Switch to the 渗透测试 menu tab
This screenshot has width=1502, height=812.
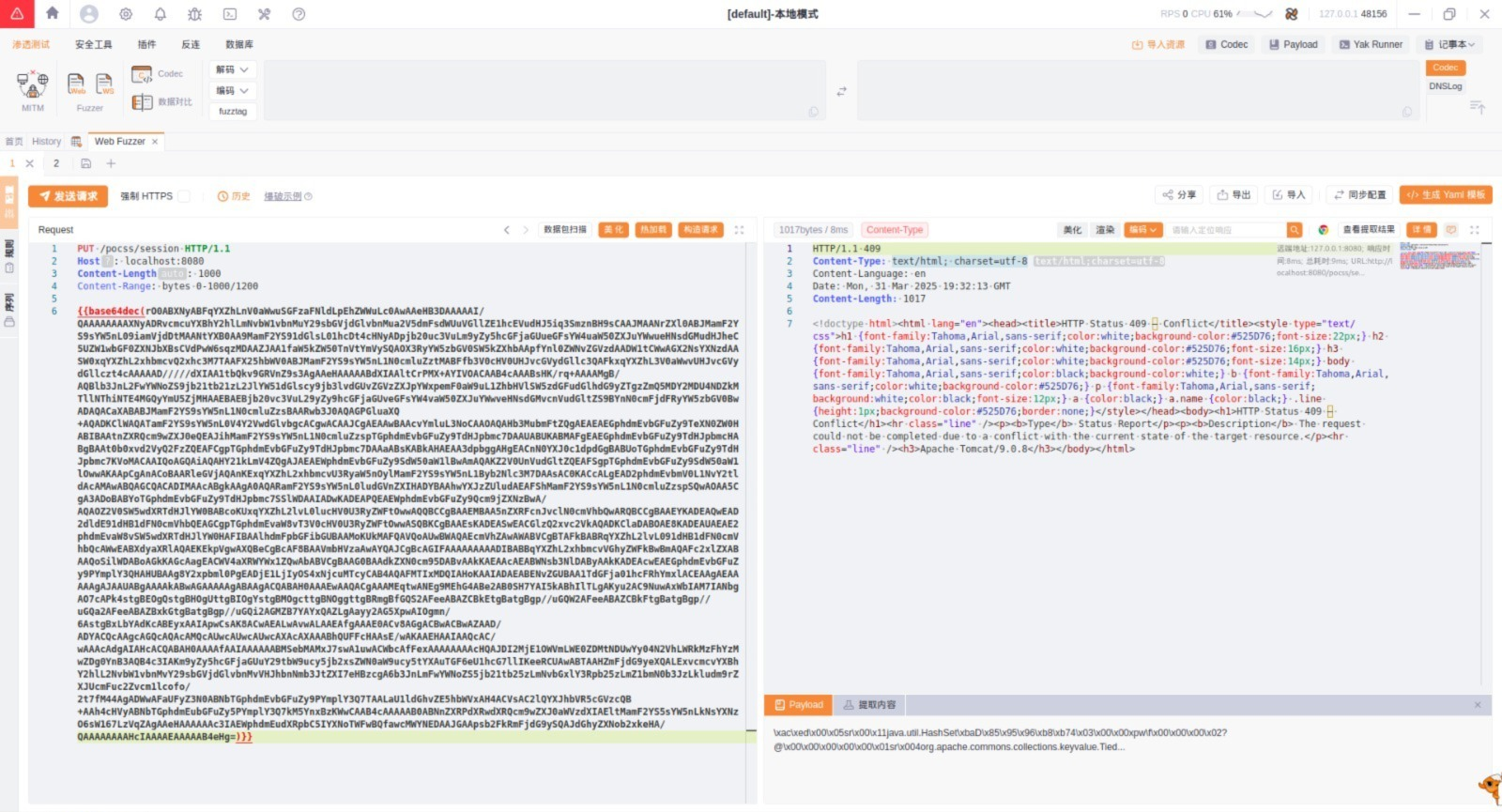tap(31, 44)
